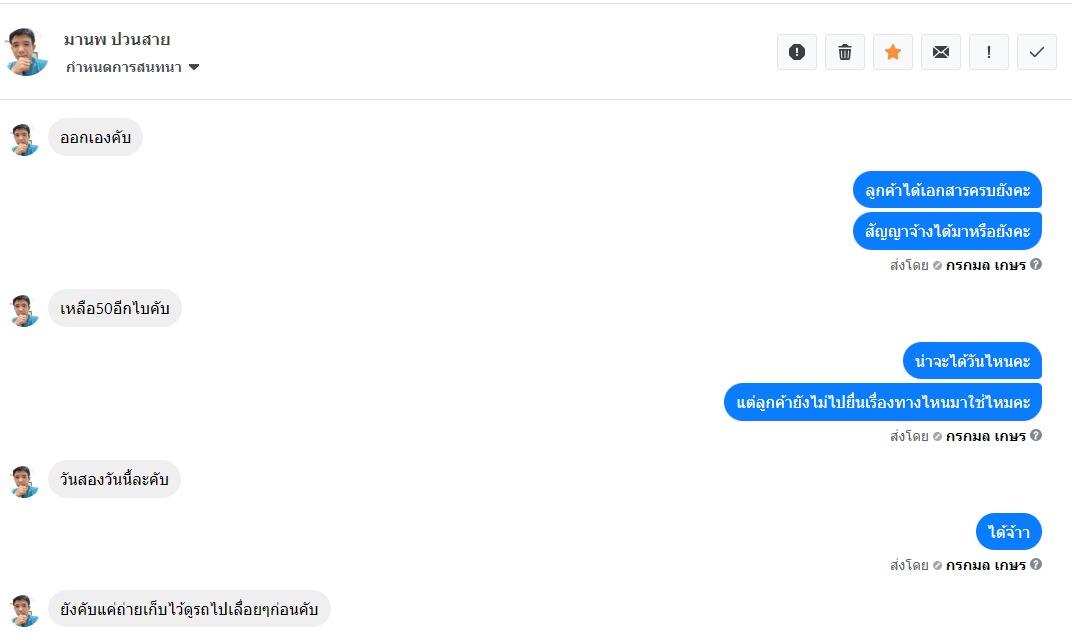The height and width of the screenshot is (638, 1072).
Task: Click verified badge before กรกมล เกษร under สัญญาจ้าง
Action: (x=937, y=266)
